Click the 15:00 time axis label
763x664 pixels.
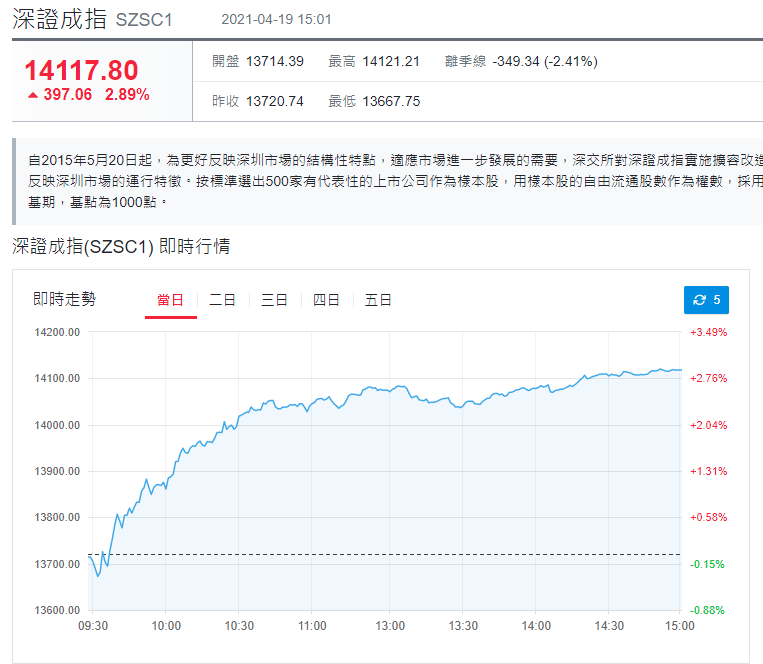680,626
